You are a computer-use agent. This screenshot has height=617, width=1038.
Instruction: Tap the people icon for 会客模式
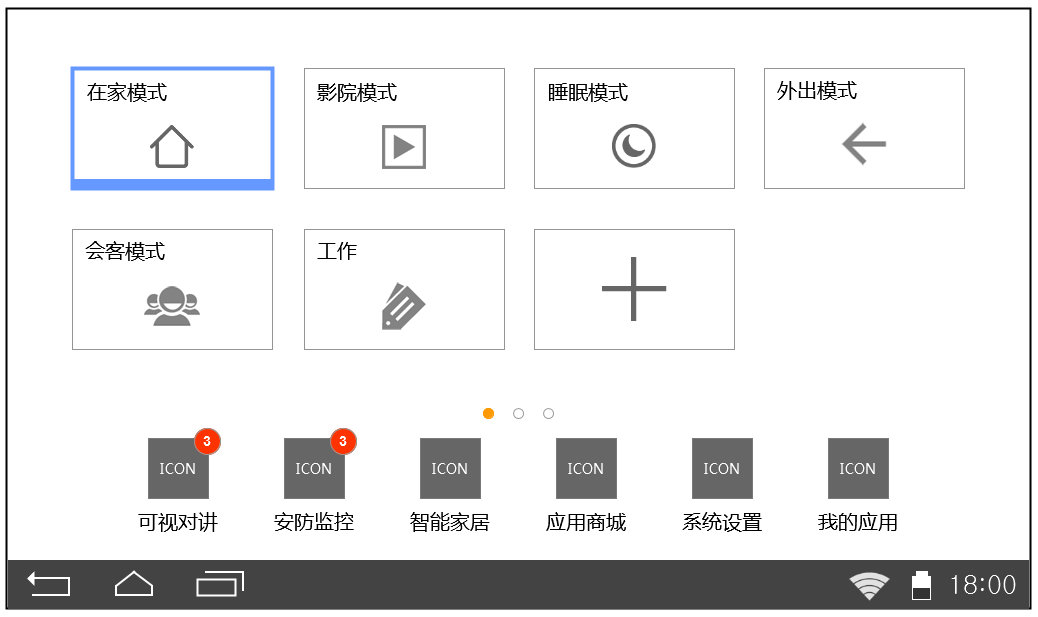[x=172, y=306]
